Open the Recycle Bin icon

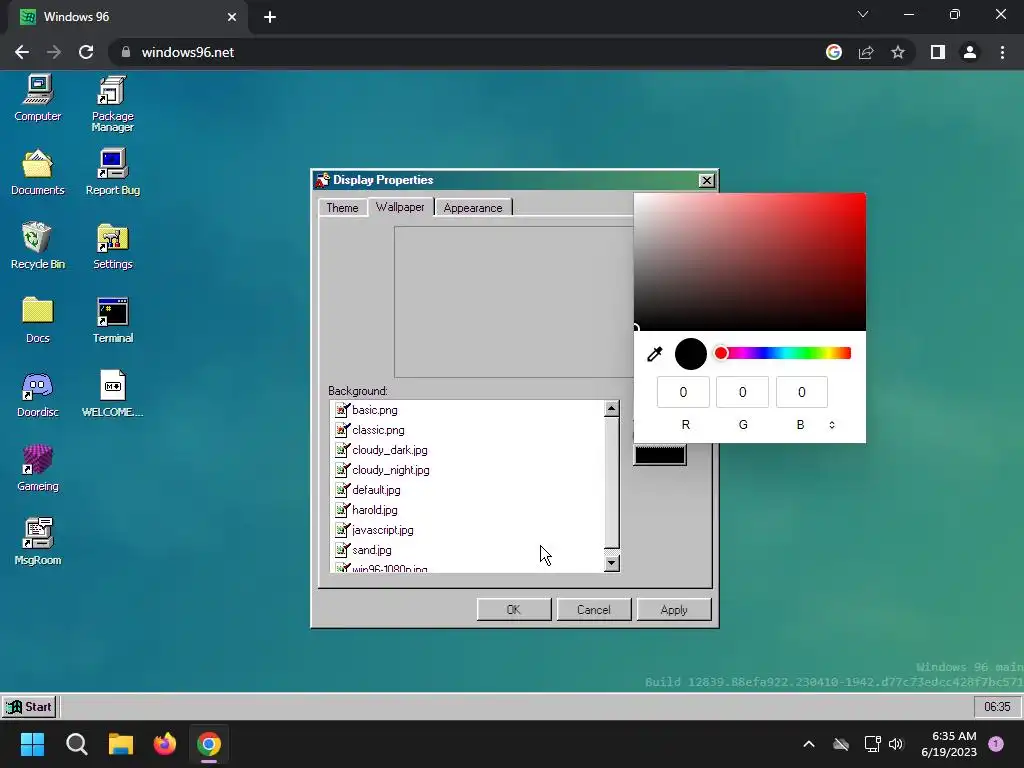pos(38,246)
